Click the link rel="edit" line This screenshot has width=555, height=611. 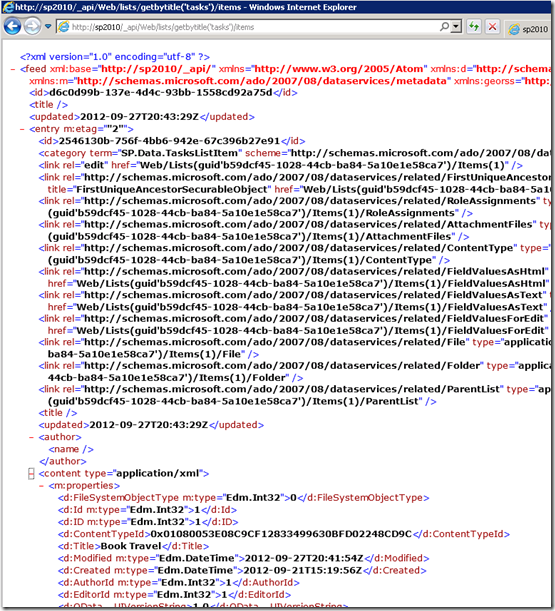pos(281,165)
